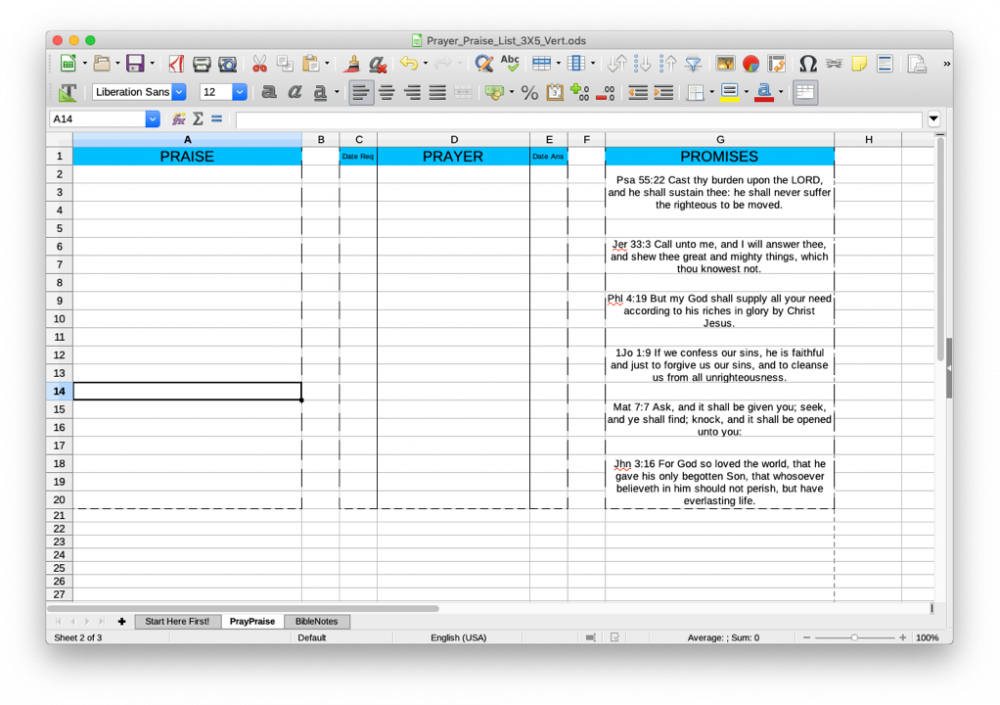
Task: Open the font name dropdown
Action: tap(179, 92)
